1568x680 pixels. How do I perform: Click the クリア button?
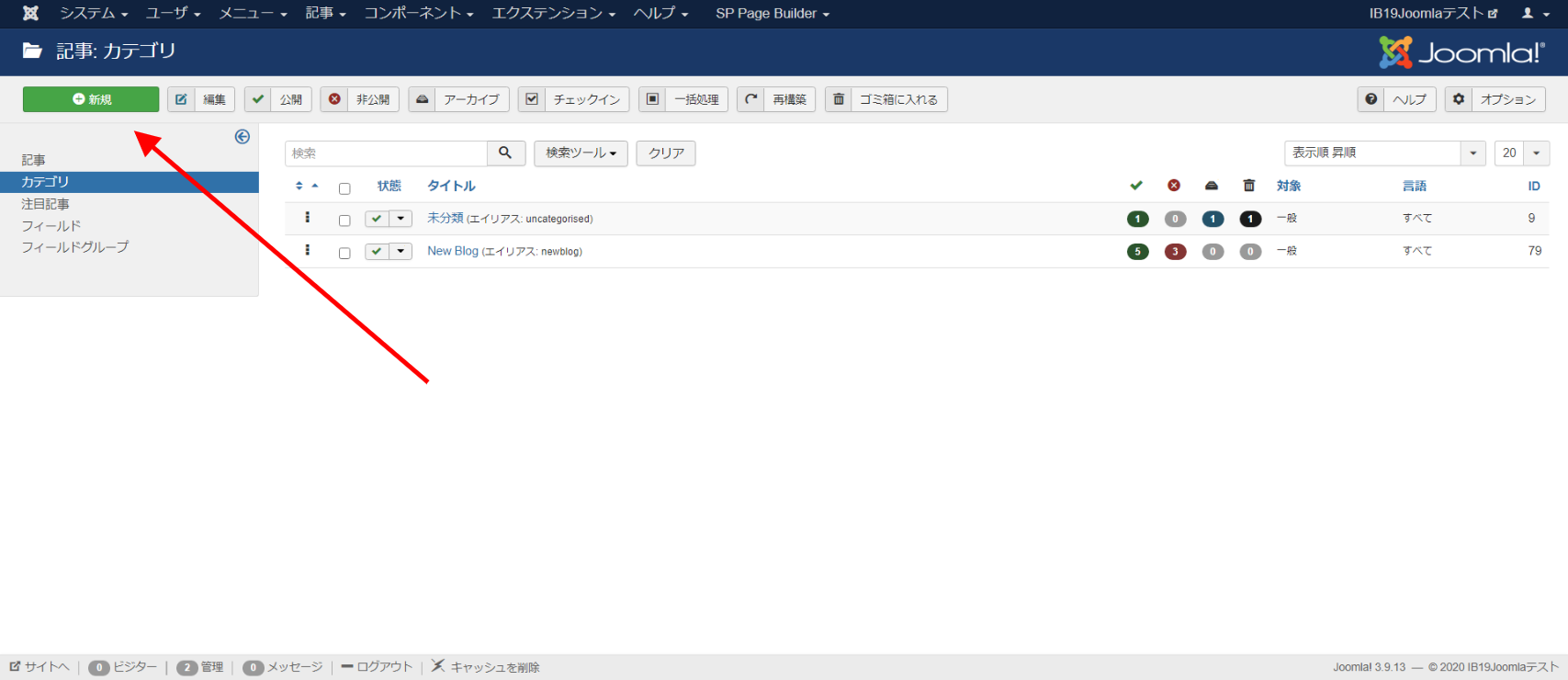(x=666, y=153)
